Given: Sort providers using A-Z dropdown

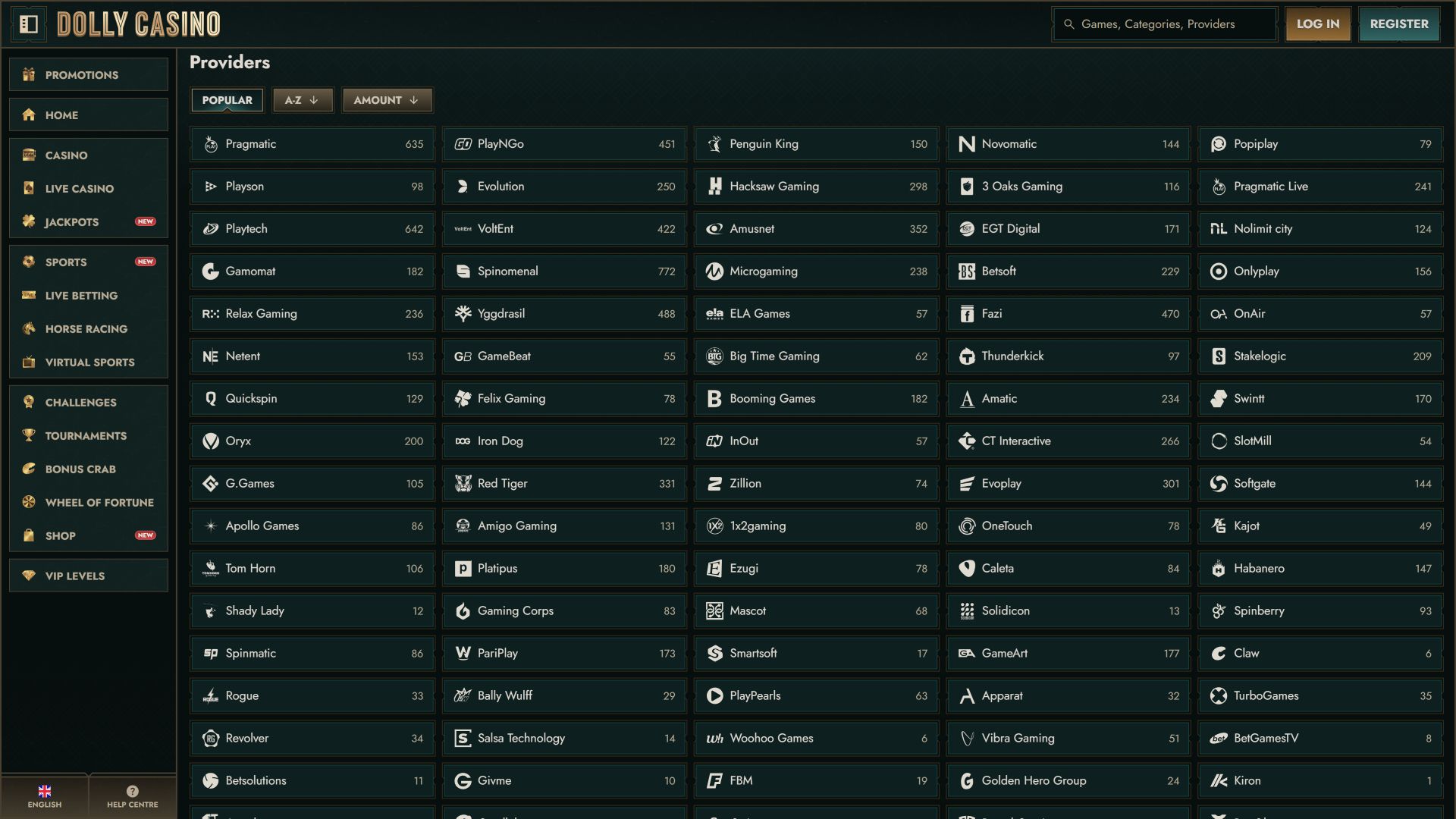Looking at the screenshot, I should 303,100.
